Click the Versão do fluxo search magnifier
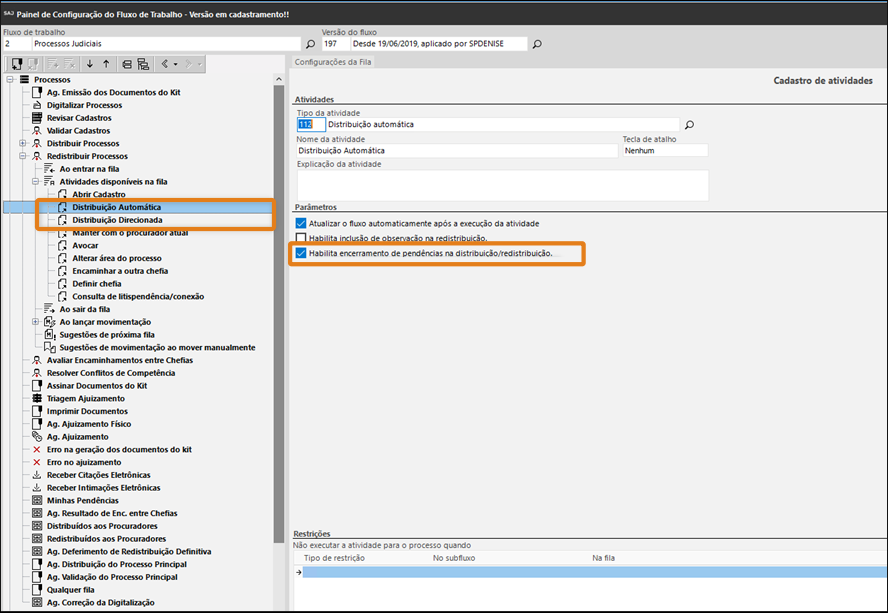Image resolution: width=888 pixels, height=613 pixels. (x=537, y=44)
